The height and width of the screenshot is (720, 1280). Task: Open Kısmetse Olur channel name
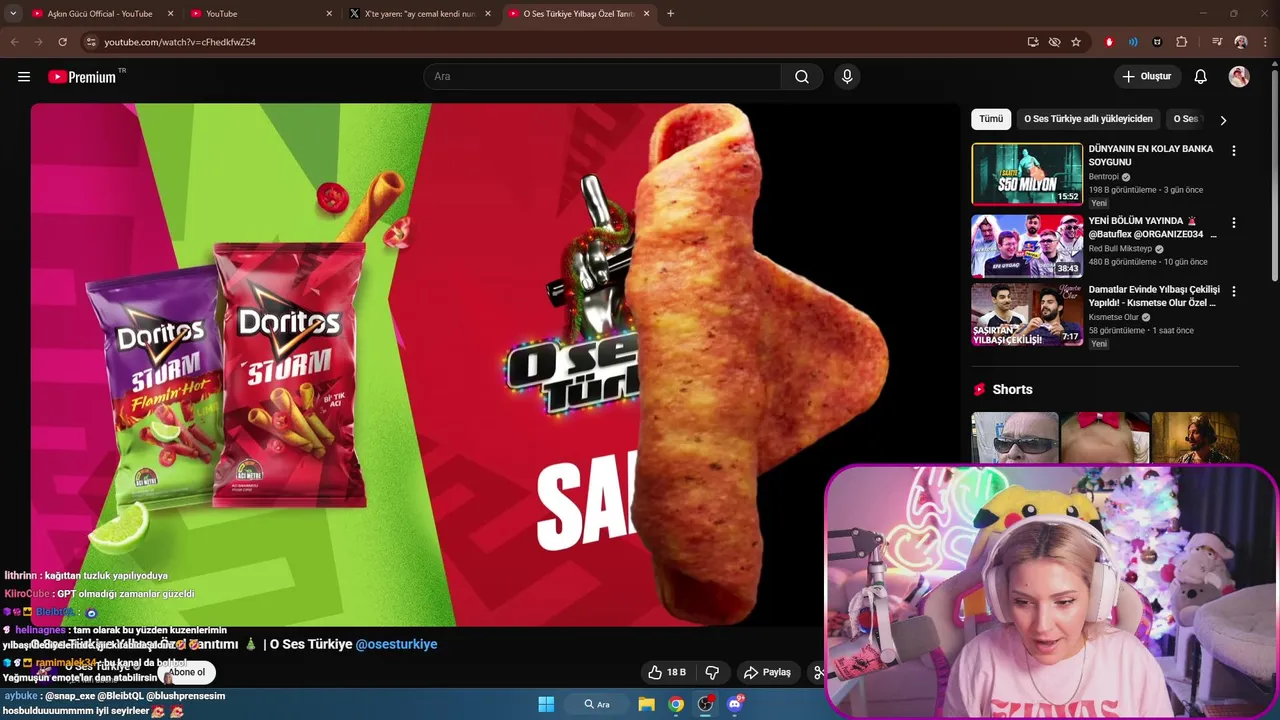(x=1114, y=318)
